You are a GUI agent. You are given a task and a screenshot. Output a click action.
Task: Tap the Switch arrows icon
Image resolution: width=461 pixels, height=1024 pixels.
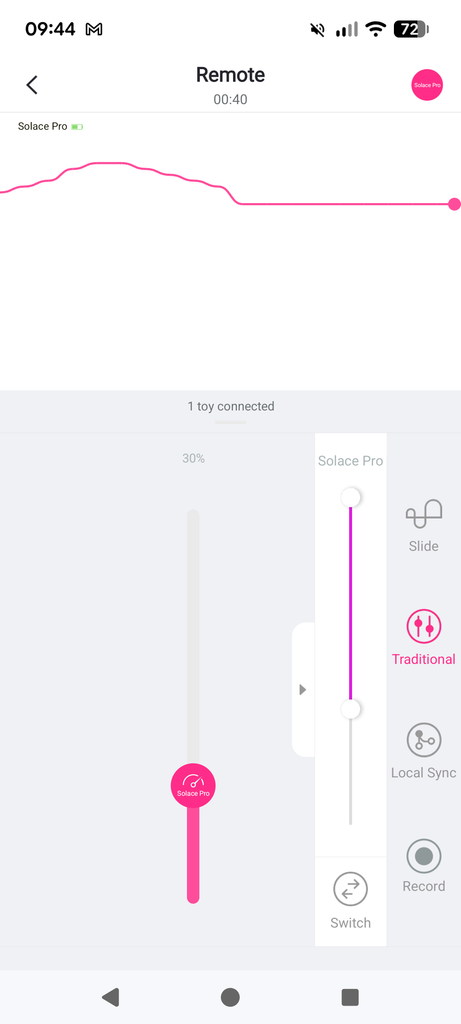coord(351,889)
